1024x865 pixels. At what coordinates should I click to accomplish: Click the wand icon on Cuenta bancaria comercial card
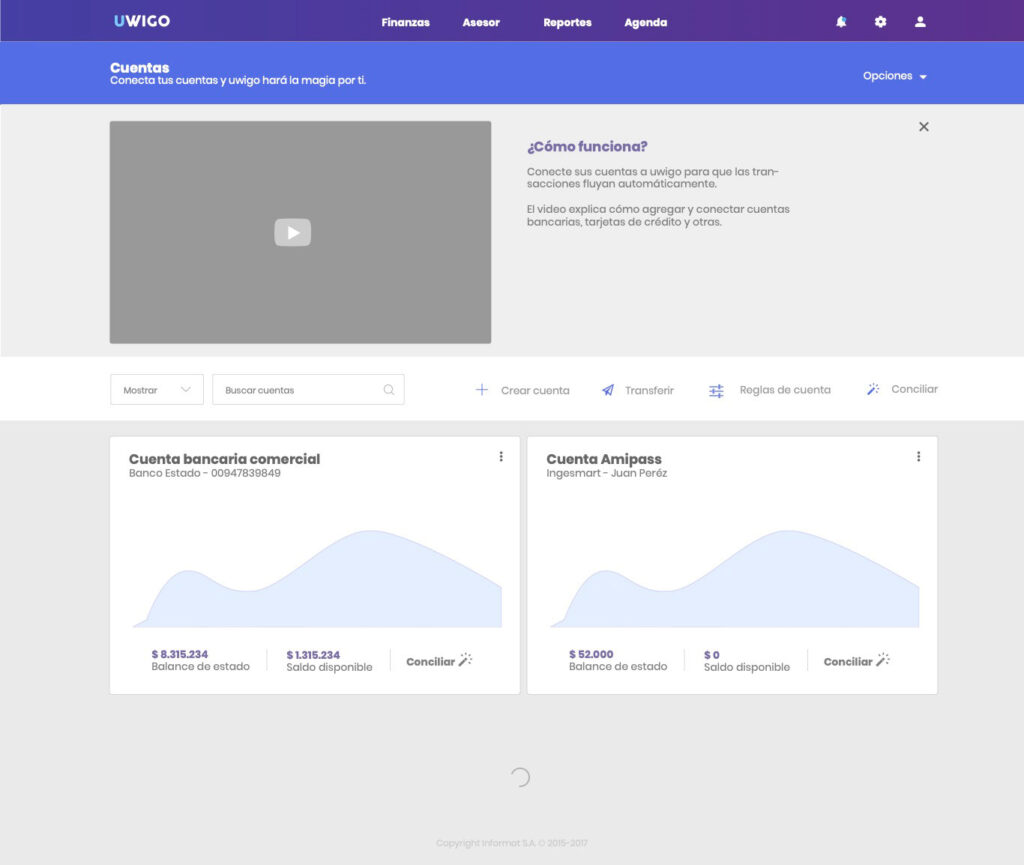[x=465, y=659]
